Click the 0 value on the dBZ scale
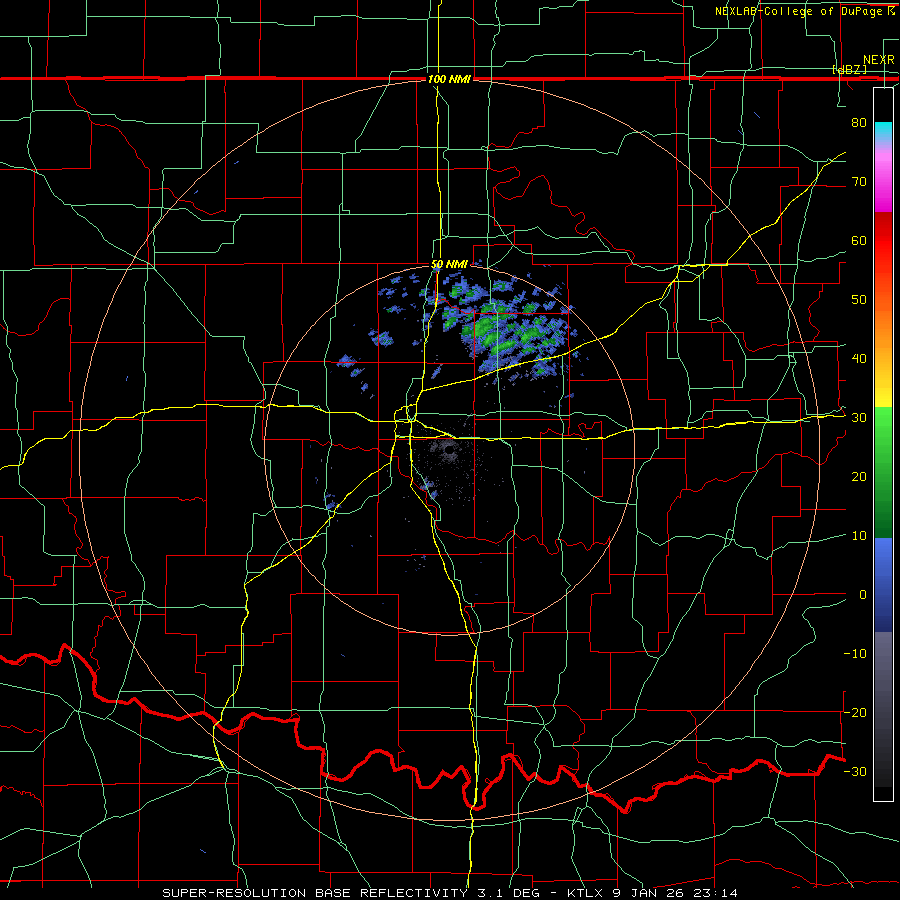The width and height of the screenshot is (900, 900). [x=863, y=595]
